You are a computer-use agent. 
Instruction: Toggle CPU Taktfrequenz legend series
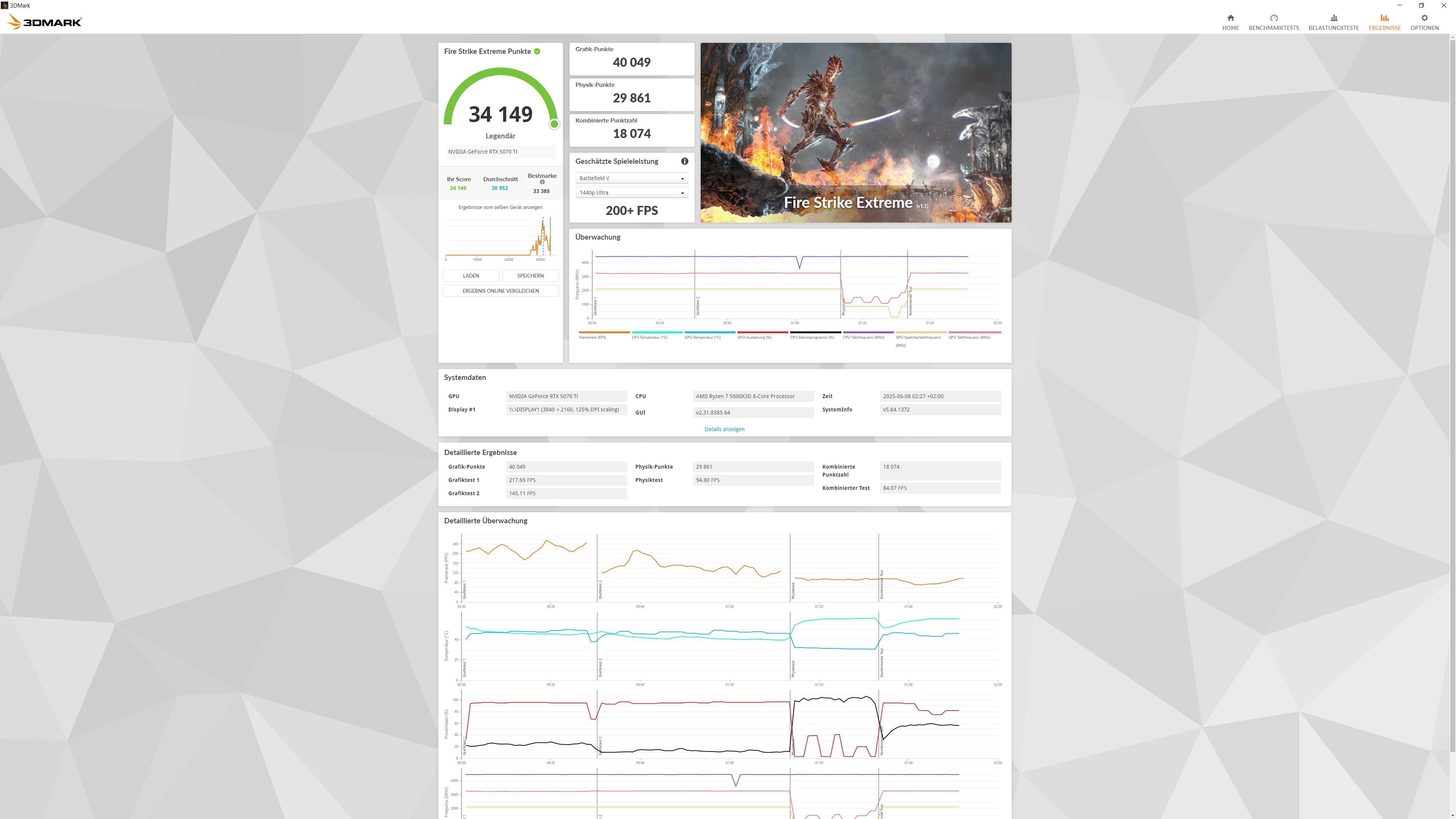point(863,337)
